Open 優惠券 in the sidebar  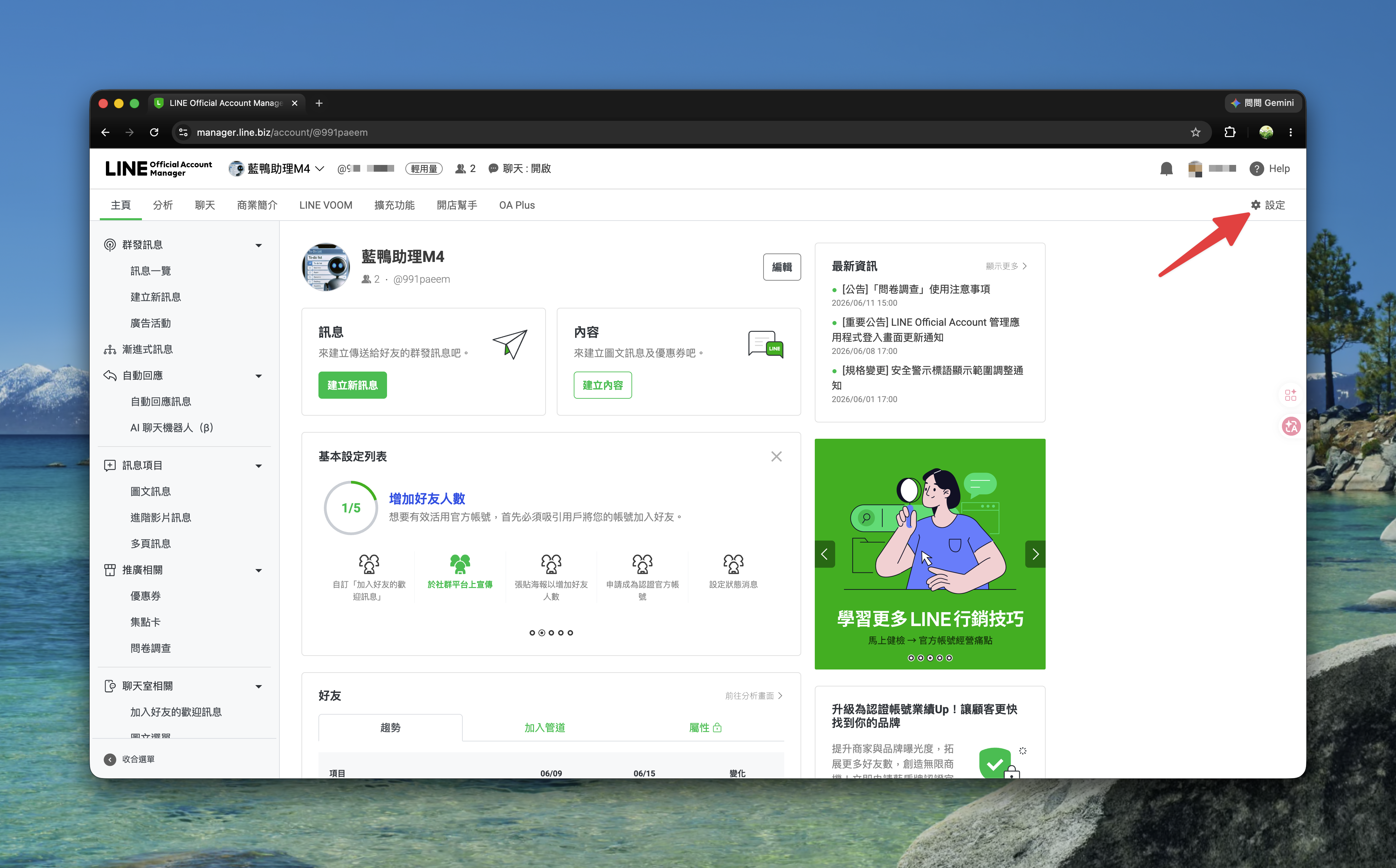pos(146,596)
